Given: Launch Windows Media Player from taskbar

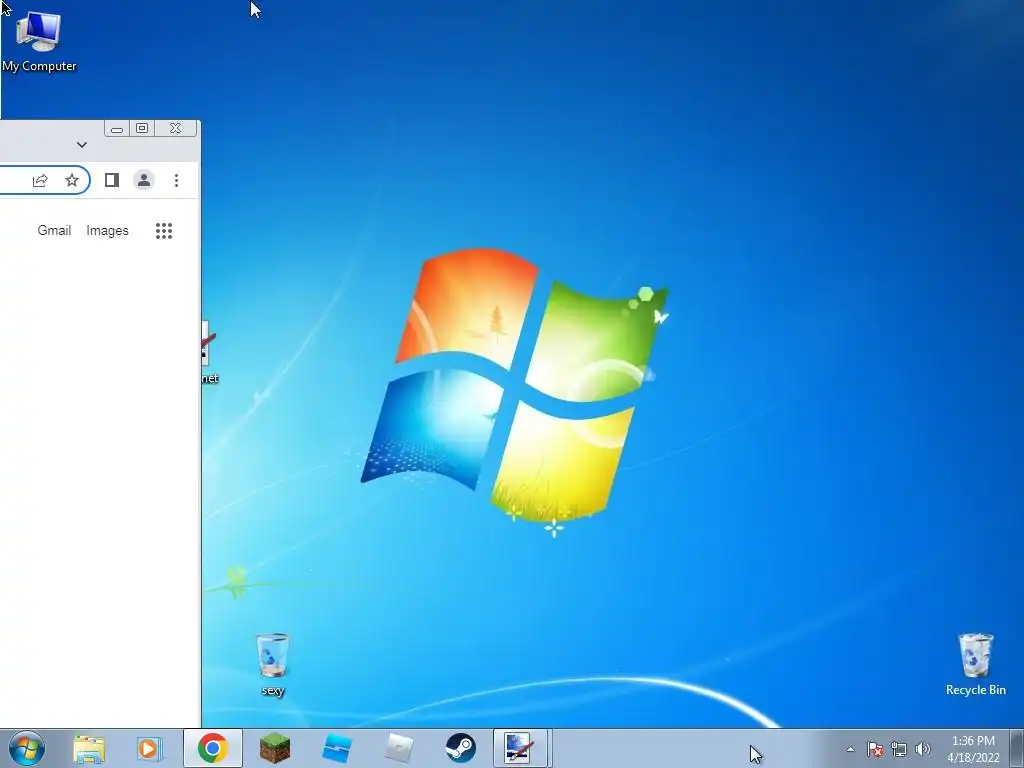Looking at the screenshot, I should [150, 748].
